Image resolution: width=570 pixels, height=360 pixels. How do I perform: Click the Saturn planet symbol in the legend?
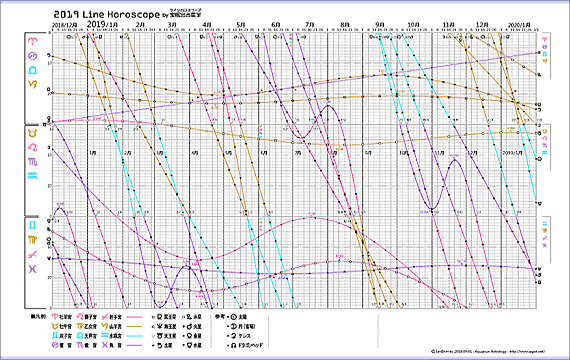click(x=160, y=345)
